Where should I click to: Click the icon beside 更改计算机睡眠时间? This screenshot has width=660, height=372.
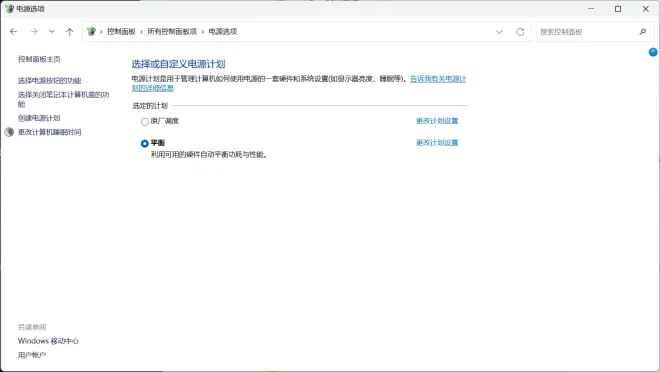click(x=9, y=132)
